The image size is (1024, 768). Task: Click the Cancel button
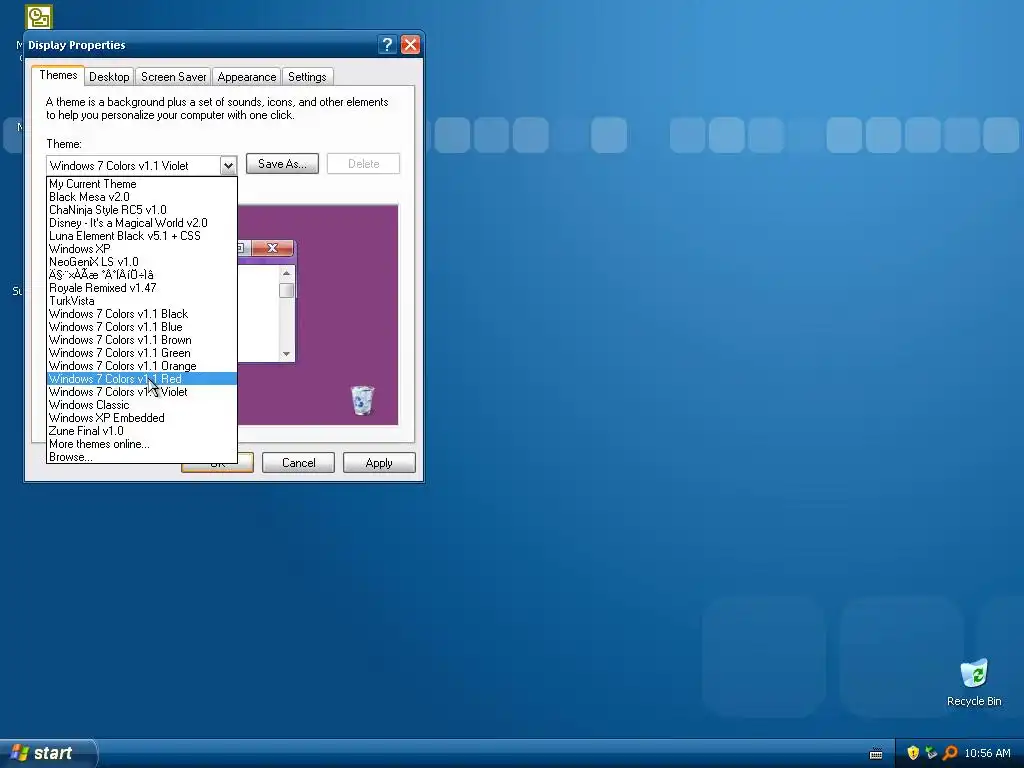pyautogui.click(x=298, y=463)
